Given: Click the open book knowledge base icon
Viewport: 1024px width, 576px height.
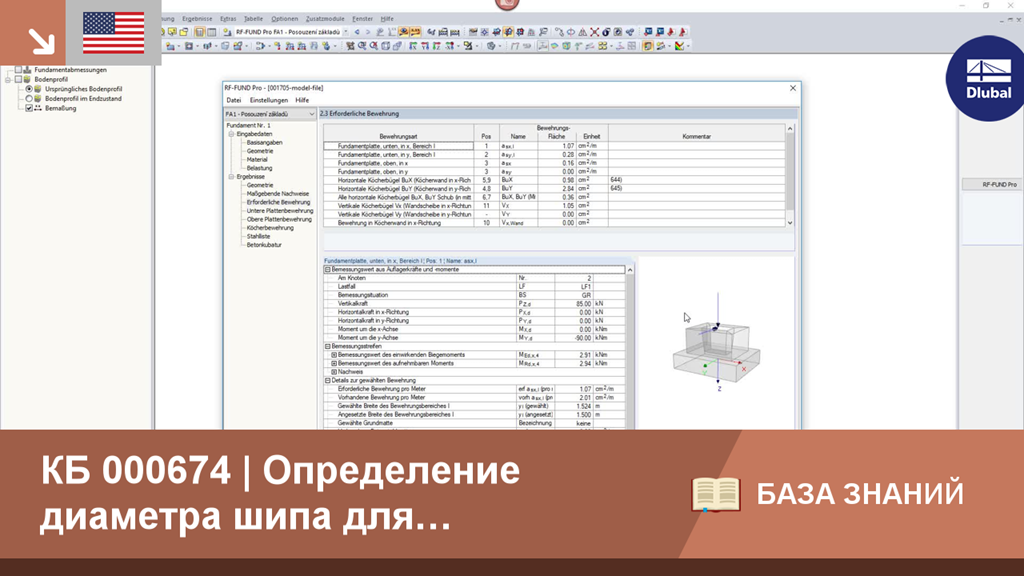Looking at the screenshot, I should click(x=716, y=494).
